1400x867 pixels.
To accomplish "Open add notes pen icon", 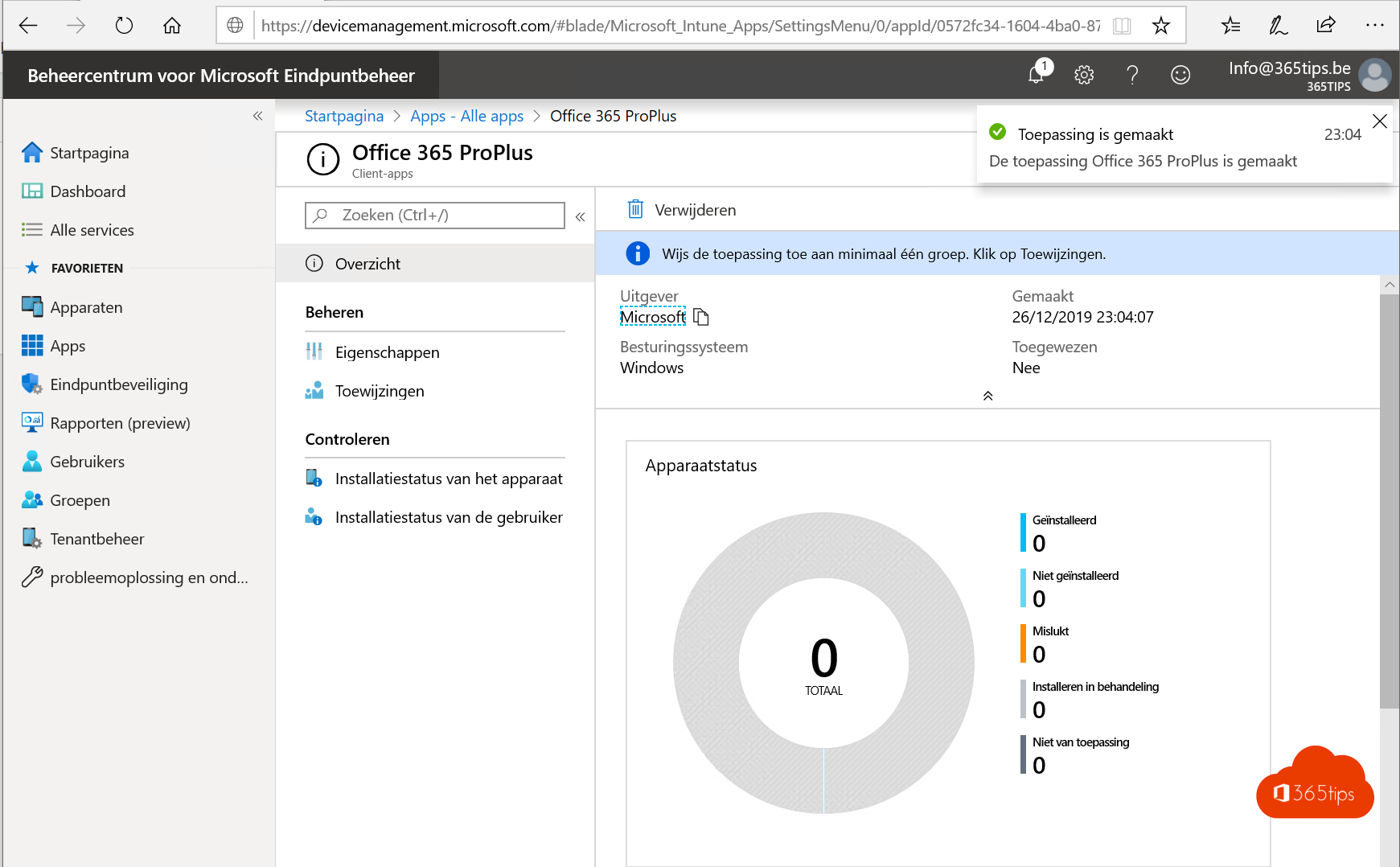I will click(x=1278, y=26).
